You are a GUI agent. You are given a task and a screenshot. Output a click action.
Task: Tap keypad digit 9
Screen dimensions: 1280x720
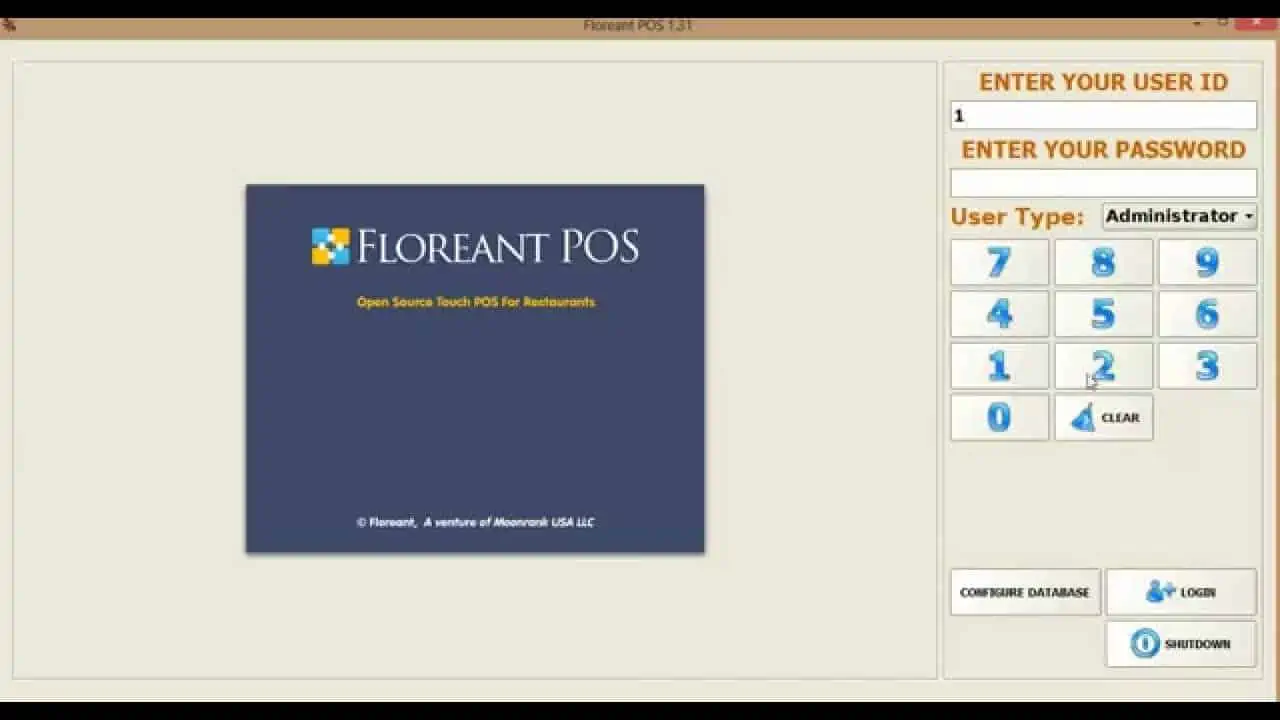(1207, 262)
